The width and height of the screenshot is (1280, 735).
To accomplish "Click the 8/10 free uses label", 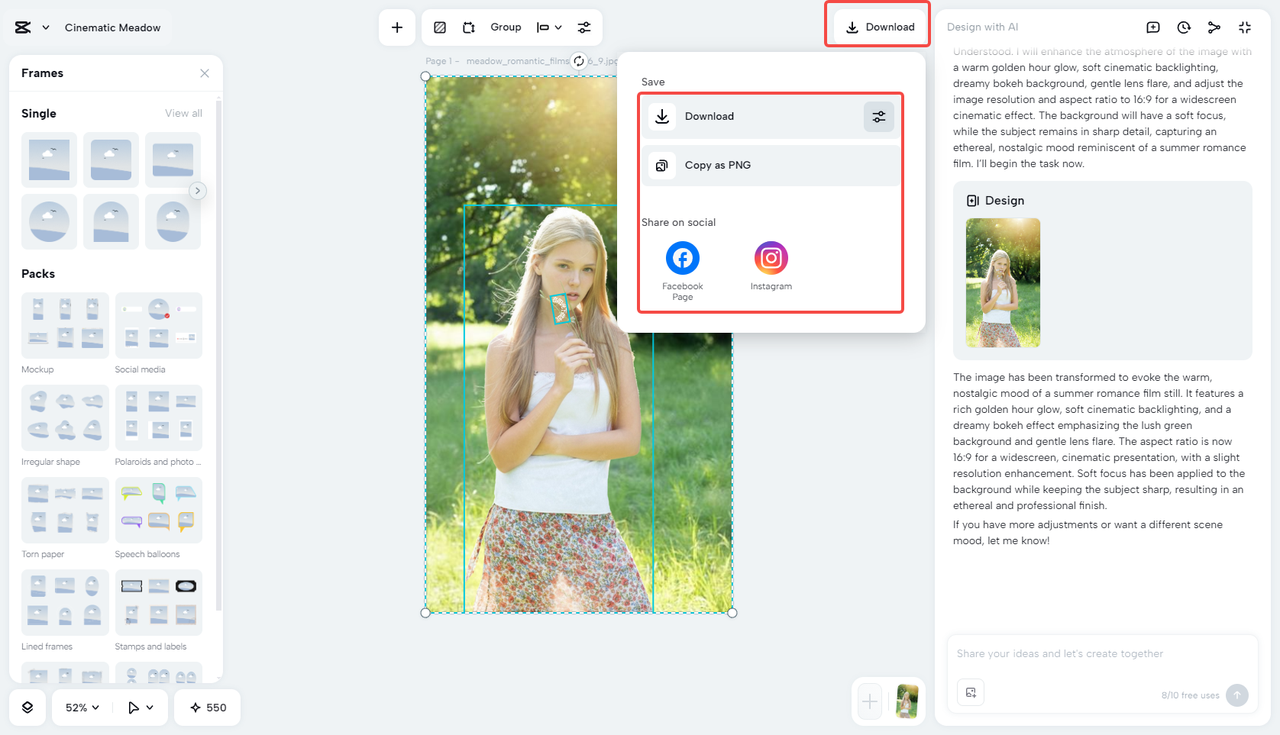I will coord(1190,695).
